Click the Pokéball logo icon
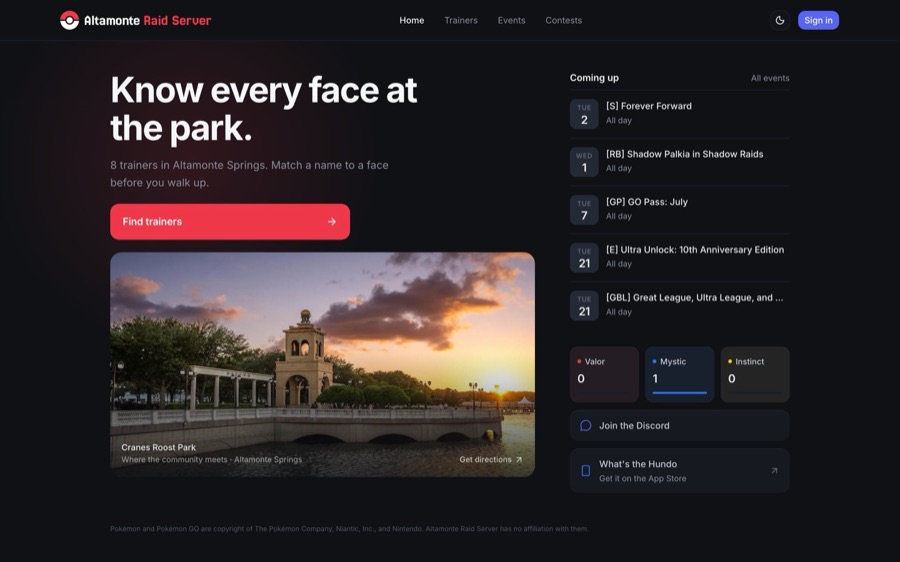This screenshot has width=900, height=562. [x=69, y=20]
